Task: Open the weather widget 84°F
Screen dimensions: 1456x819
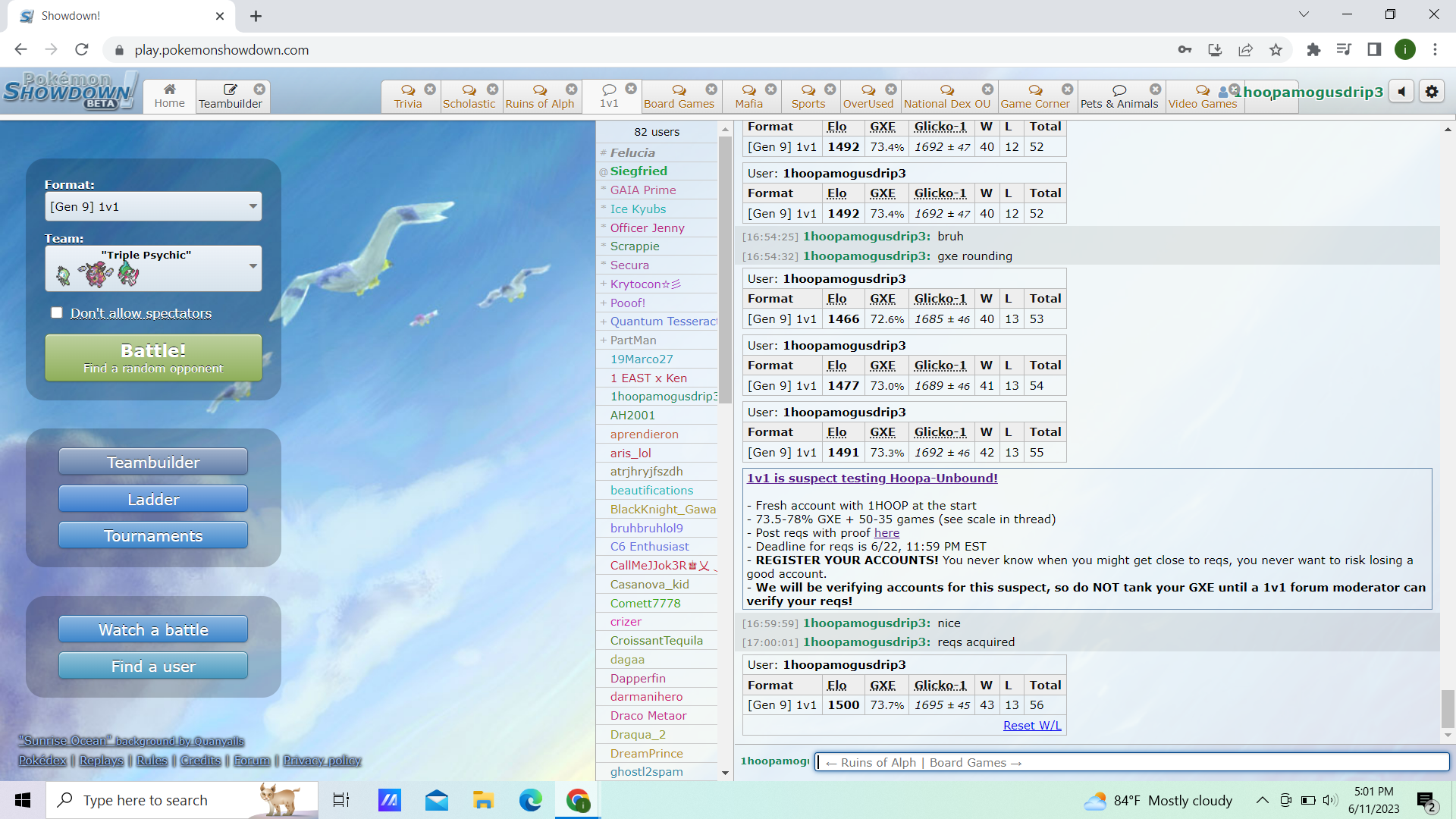Action: click(1158, 800)
